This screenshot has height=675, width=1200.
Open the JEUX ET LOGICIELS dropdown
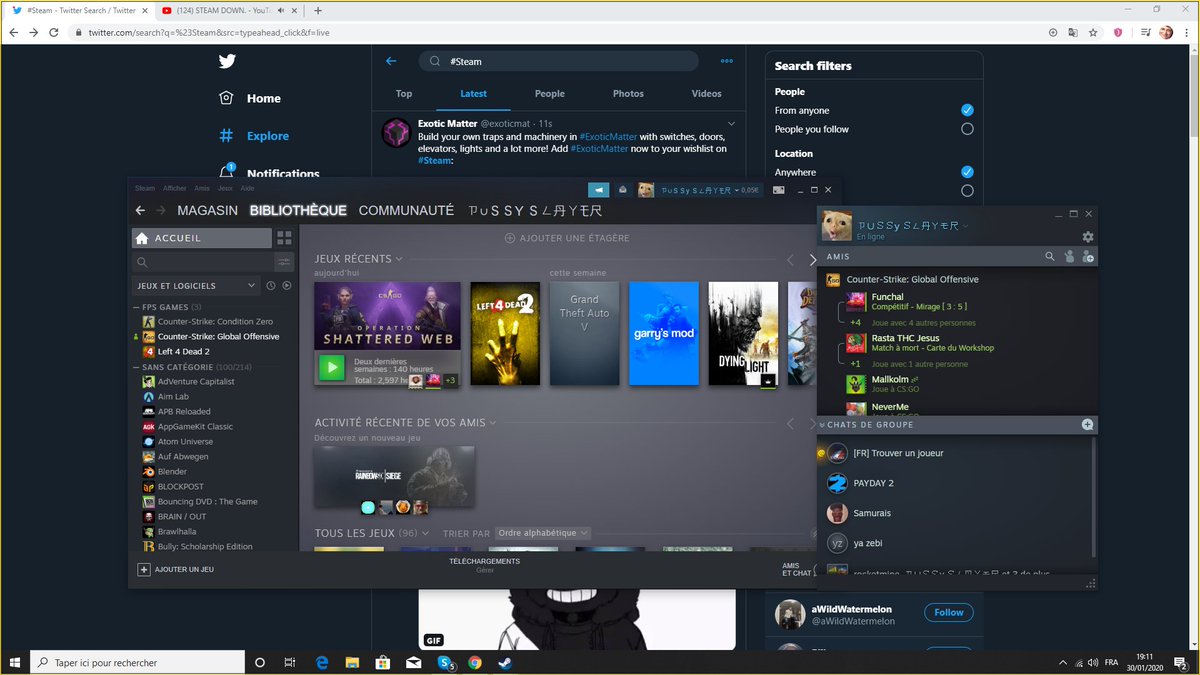click(196, 286)
